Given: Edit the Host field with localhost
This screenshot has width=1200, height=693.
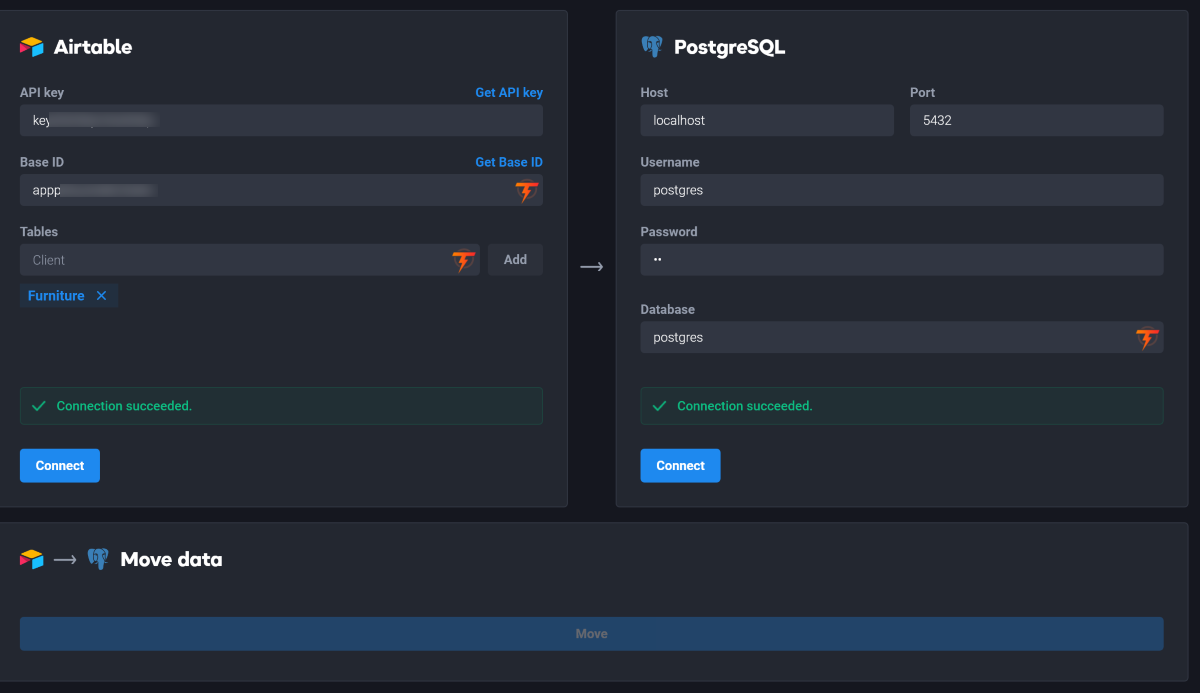Looking at the screenshot, I should click(767, 121).
